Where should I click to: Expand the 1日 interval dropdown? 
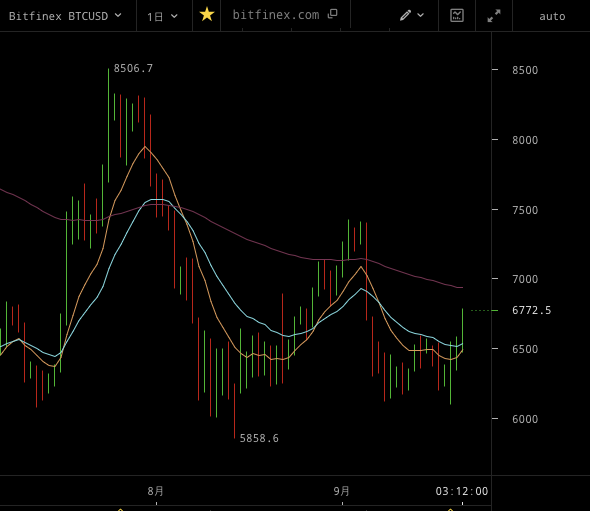click(x=162, y=17)
